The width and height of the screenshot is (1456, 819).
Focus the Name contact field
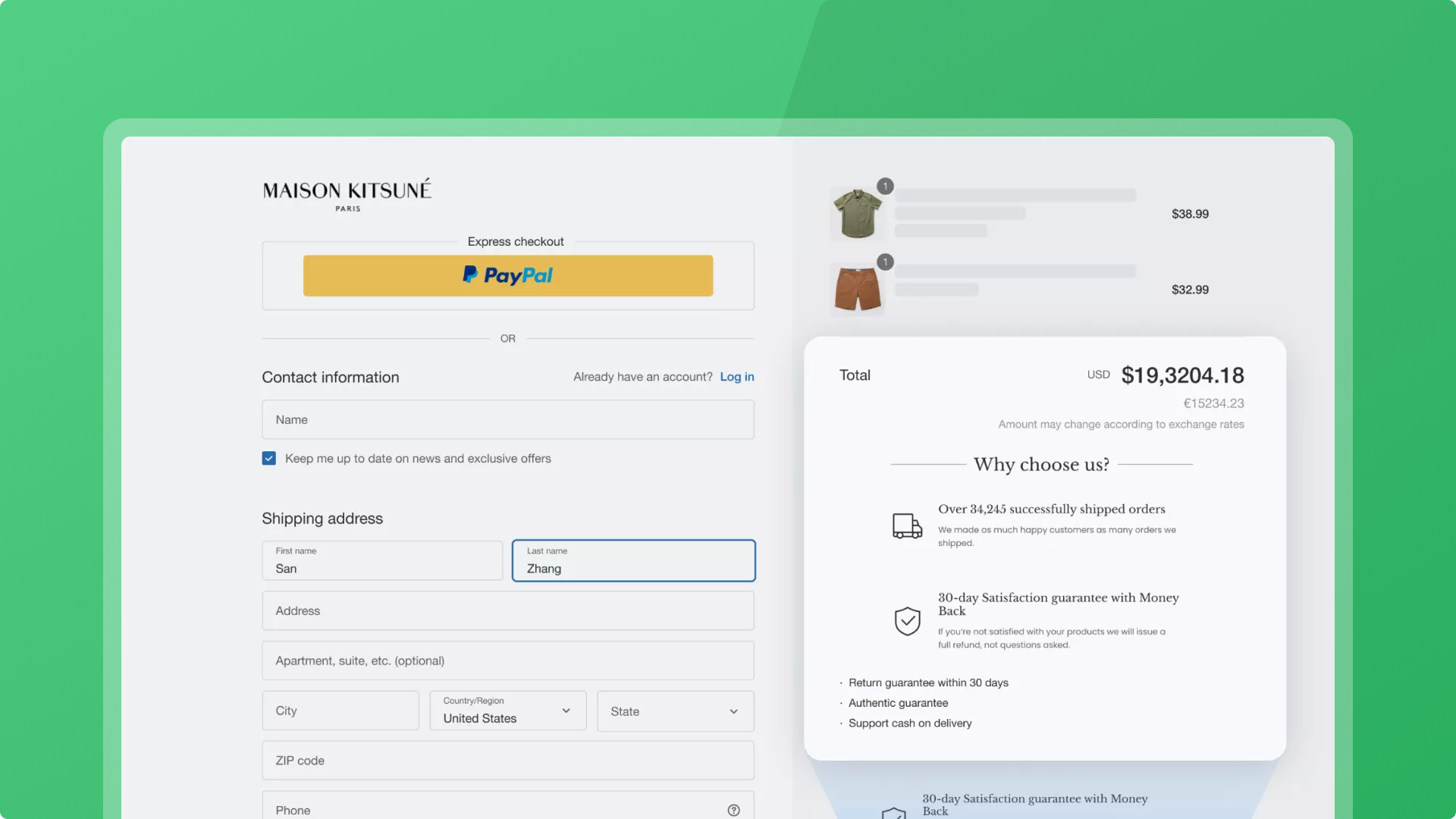tap(507, 419)
